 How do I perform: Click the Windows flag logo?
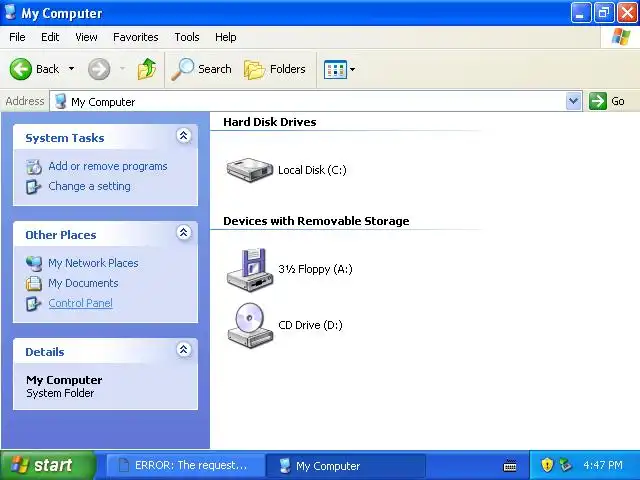620,37
